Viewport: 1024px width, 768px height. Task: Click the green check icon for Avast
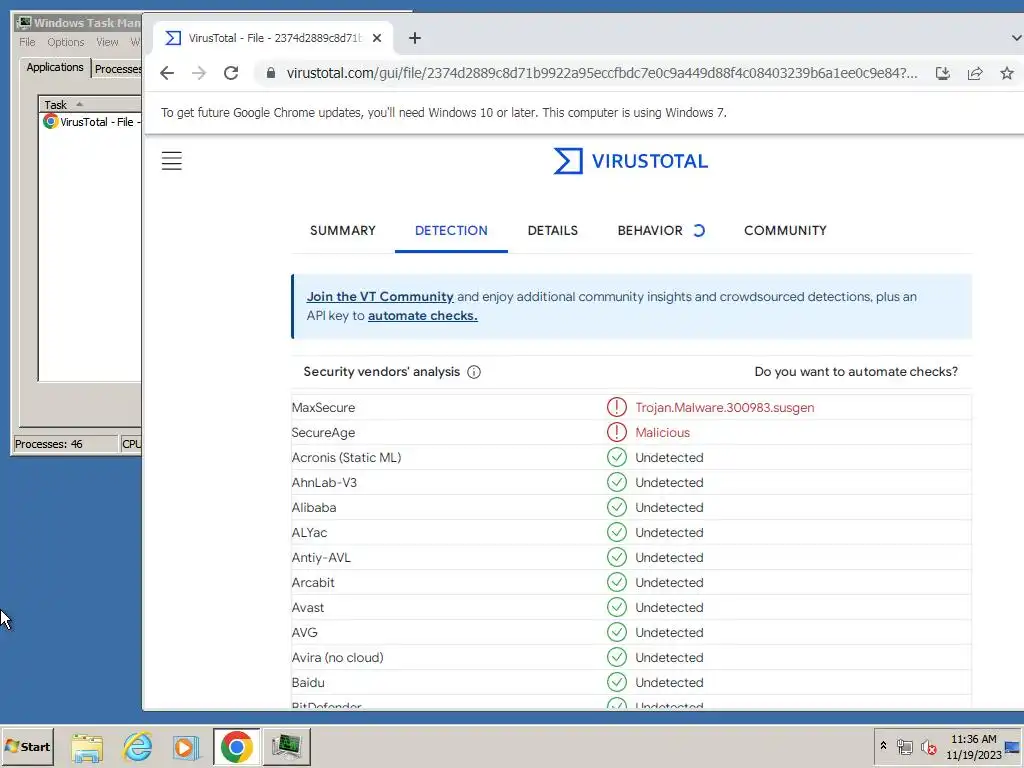tap(616, 607)
